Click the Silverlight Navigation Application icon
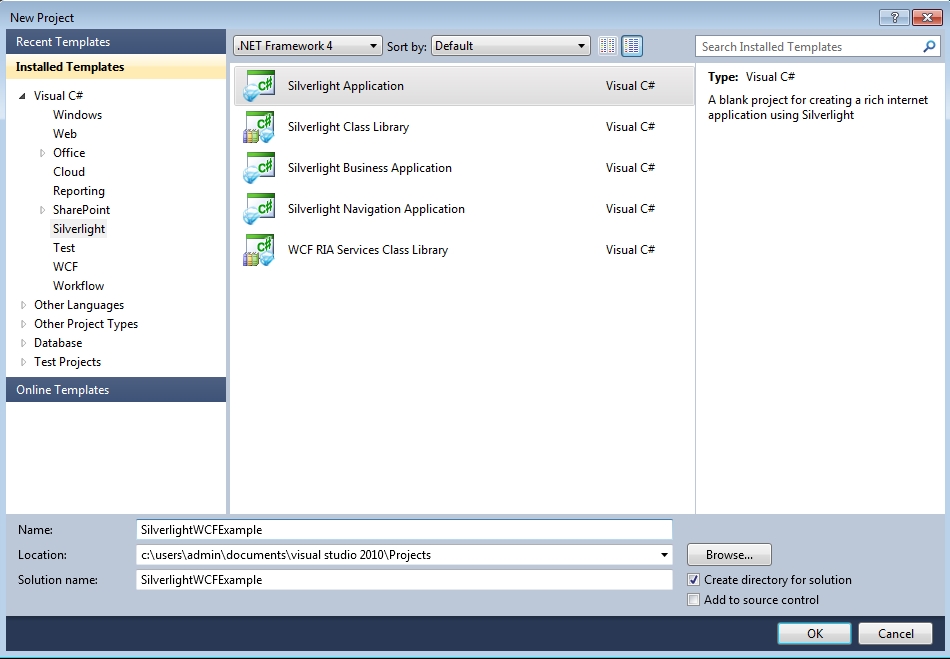The width and height of the screenshot is (950, 659). coord(259,209)
